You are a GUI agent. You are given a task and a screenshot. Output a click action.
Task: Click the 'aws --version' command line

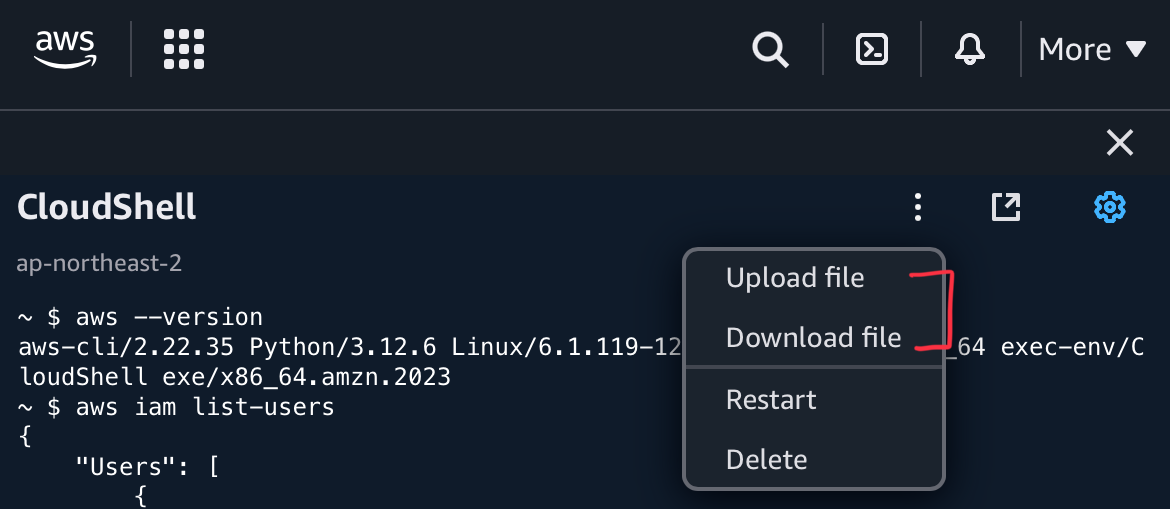140,317
